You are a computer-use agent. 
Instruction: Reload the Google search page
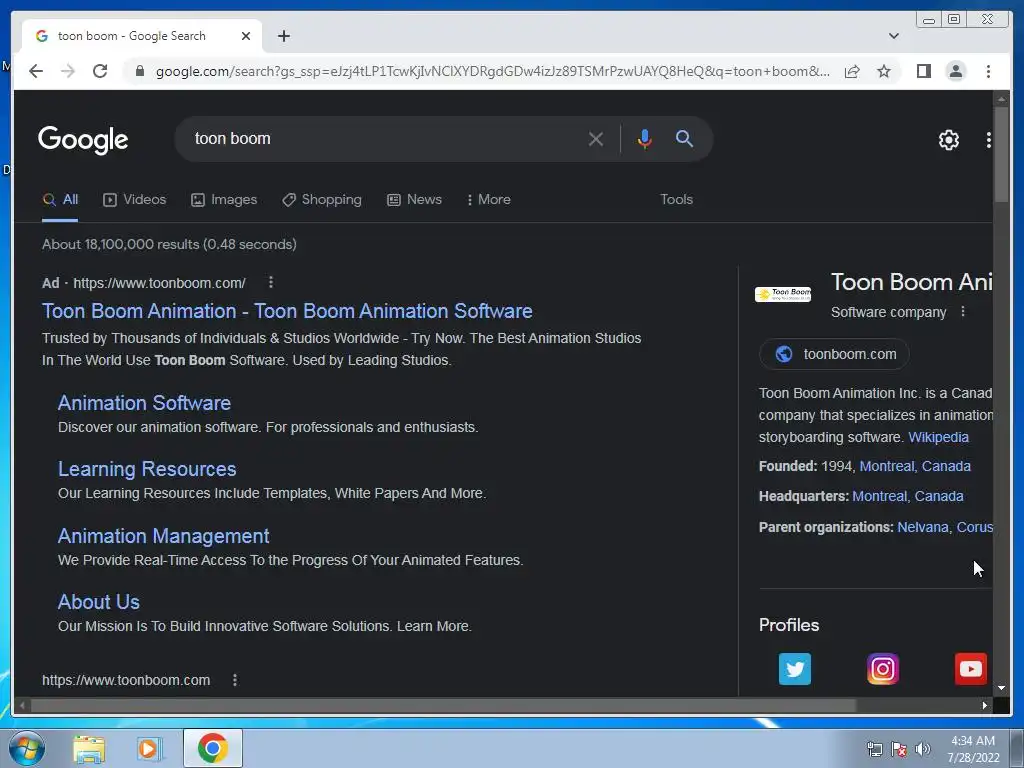pyautogui.click(x=100, y=71)
